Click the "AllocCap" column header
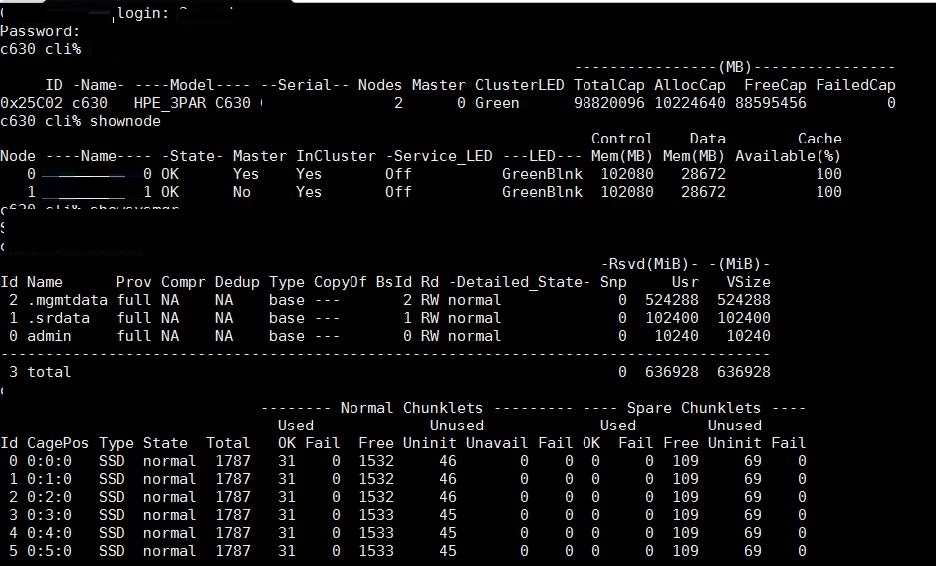The image size is (936, 566). click(x=690, y=85)
